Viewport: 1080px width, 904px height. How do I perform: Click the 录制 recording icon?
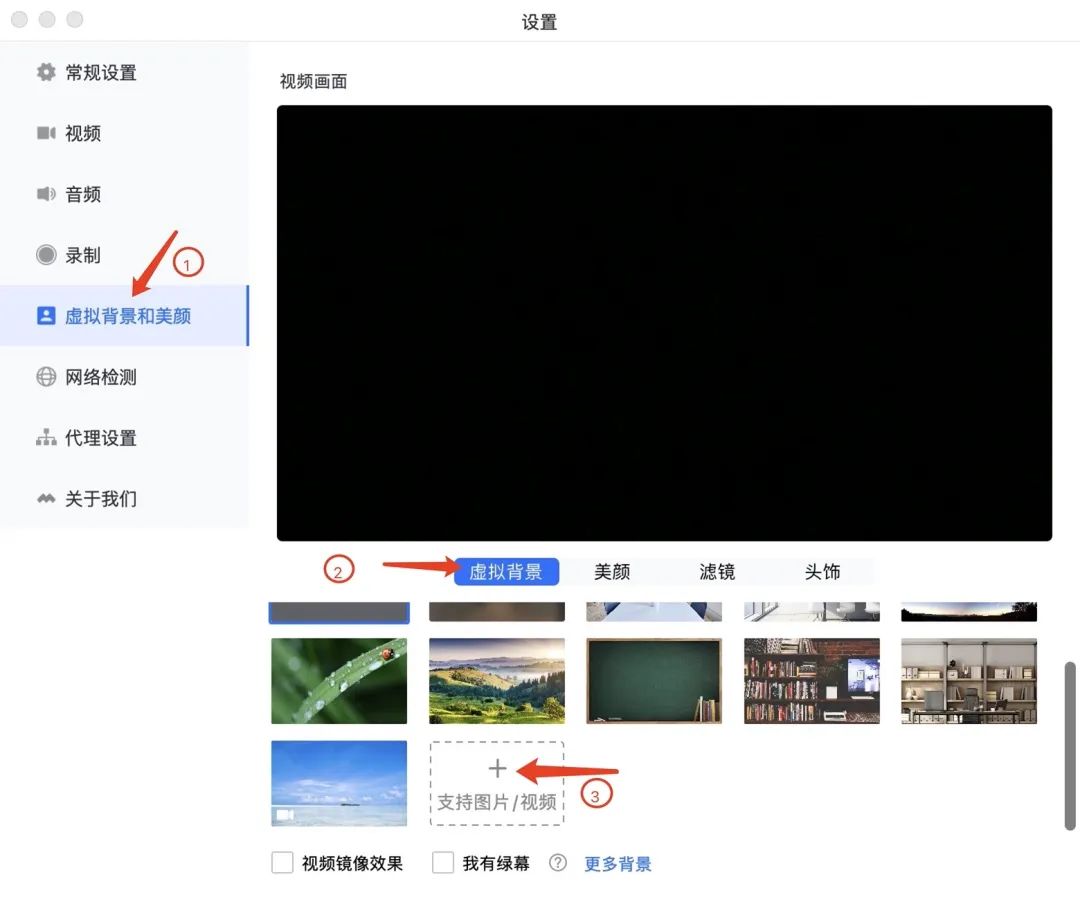(x=45, y=255)
